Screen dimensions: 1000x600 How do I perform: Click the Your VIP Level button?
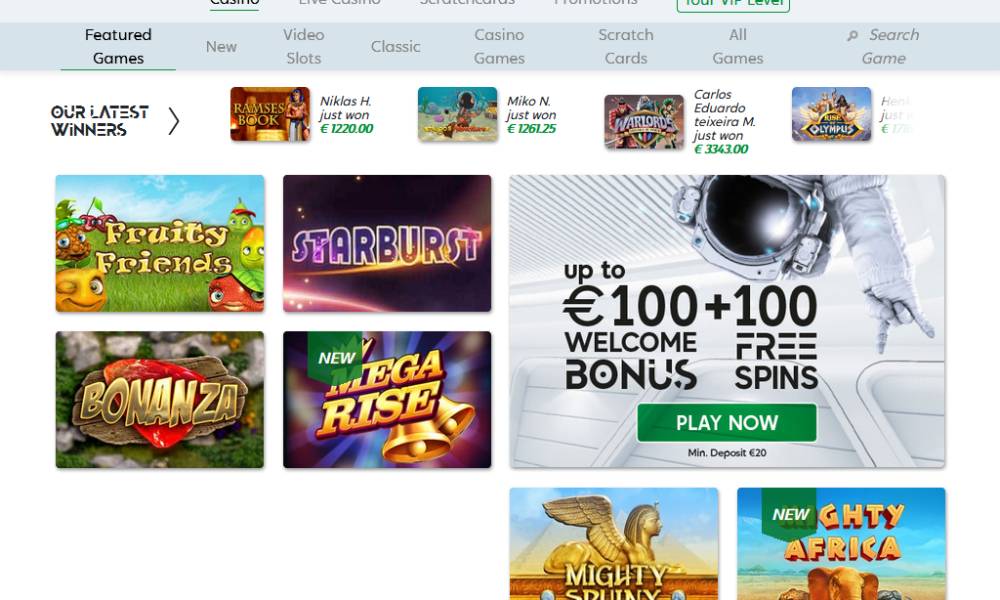click(x=733, y=4)
